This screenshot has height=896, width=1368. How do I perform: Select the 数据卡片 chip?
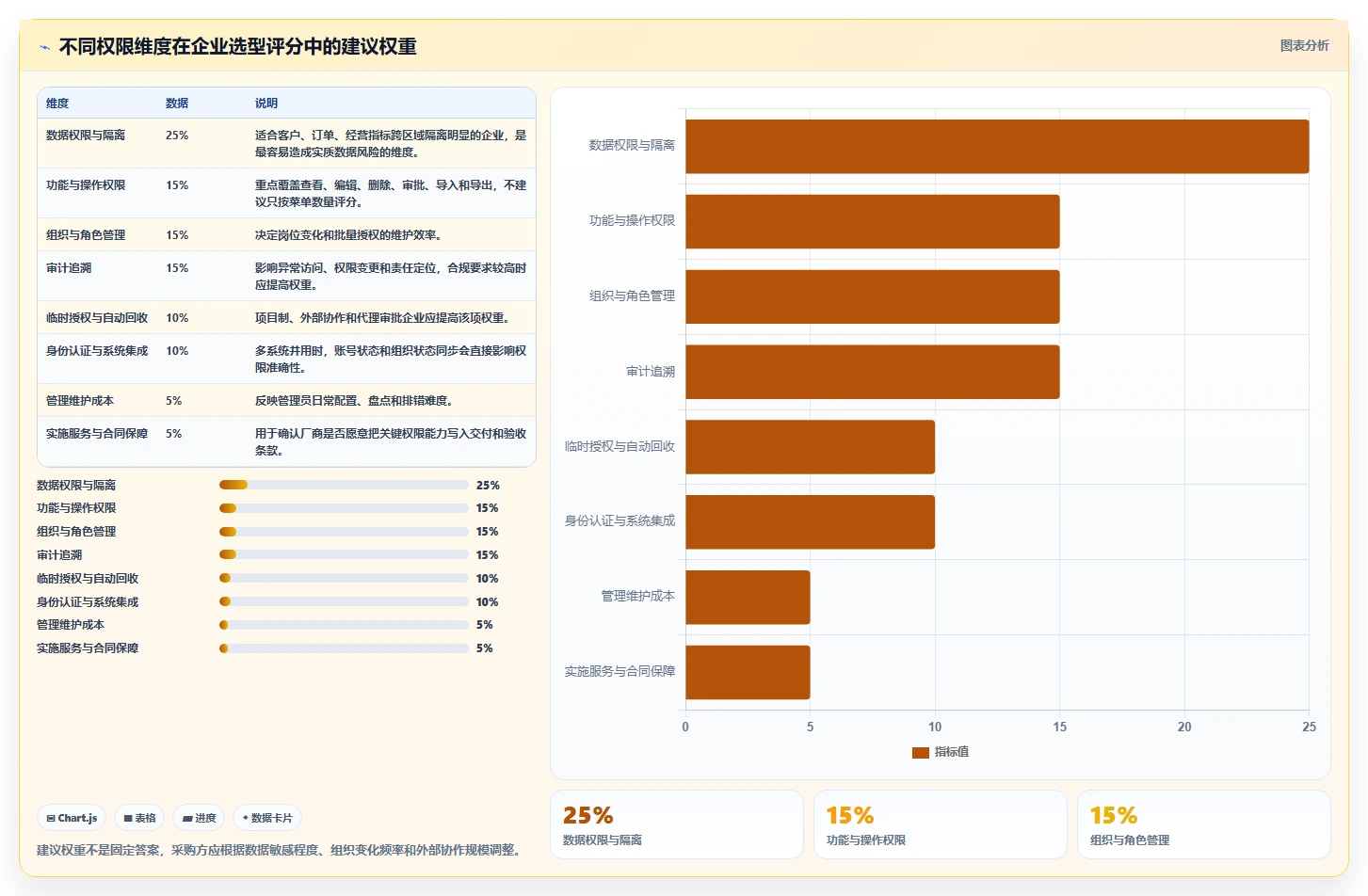tap(267, 818)
